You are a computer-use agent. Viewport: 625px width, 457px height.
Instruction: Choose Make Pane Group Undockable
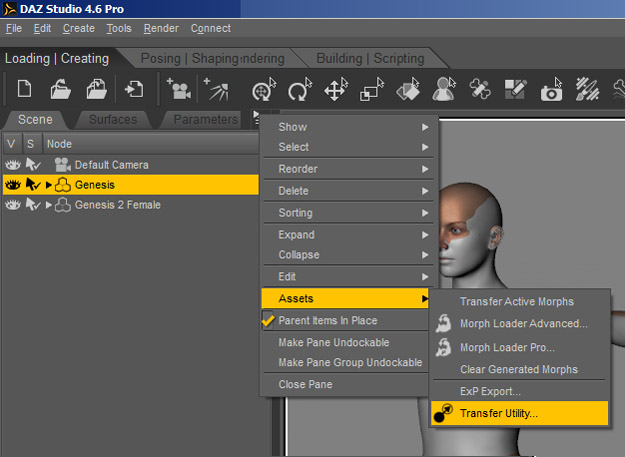pos(346,362)
